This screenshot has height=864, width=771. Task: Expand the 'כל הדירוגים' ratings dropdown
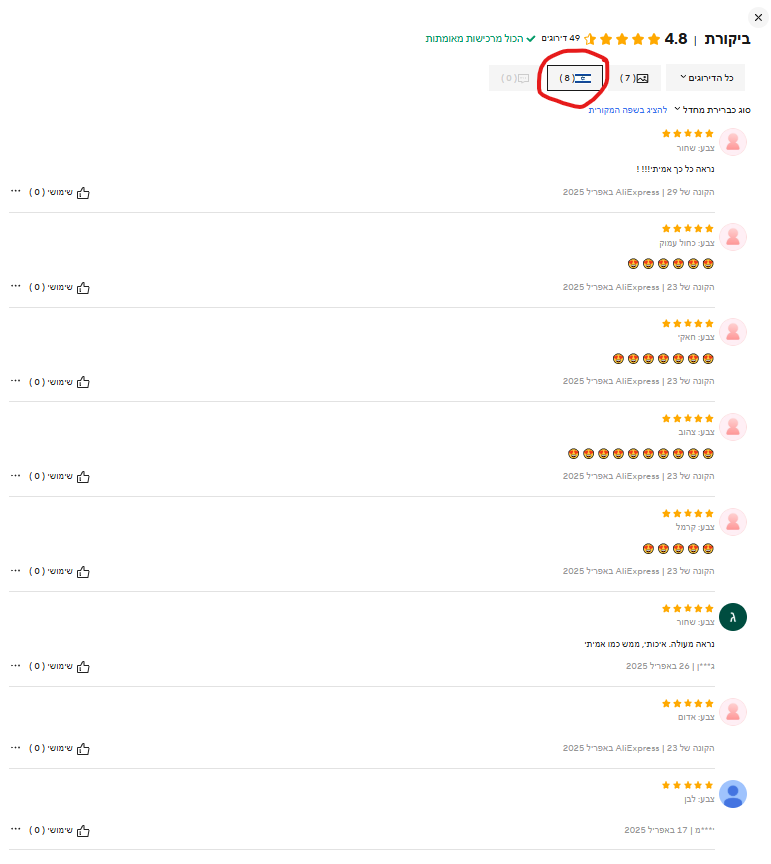coord(706,78)
